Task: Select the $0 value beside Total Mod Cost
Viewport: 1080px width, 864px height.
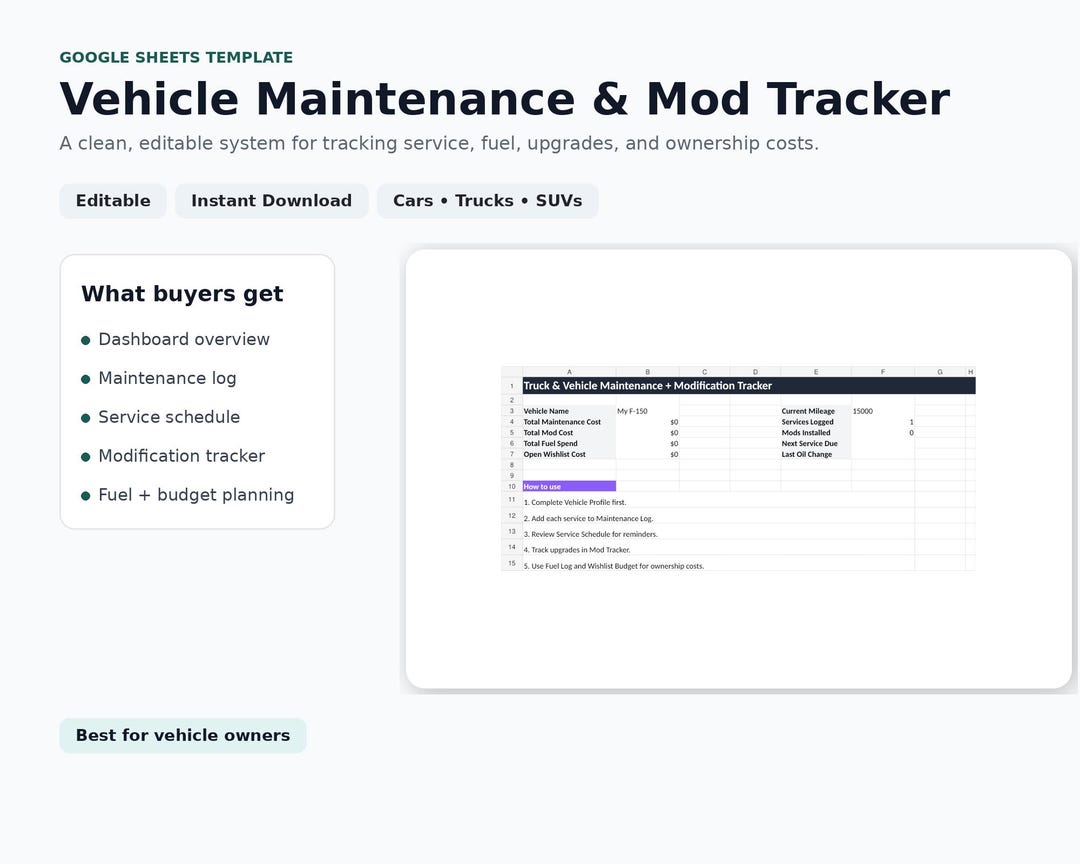Action: click(x=647, y=433)
